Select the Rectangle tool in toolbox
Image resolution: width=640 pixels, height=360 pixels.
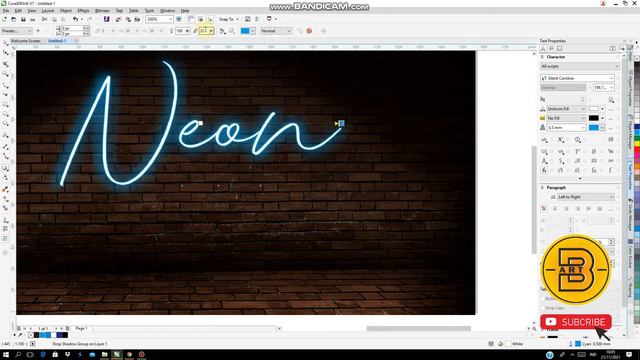(x=5, y=105)
